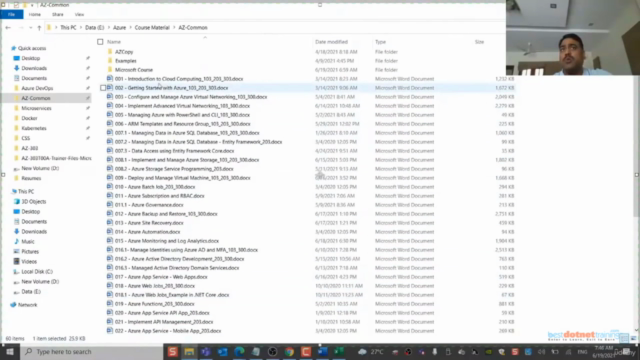Image resolution: width=640 pixels, height=360 pixels.
Task: Click the Network icon in navigation pane
Action: click(x=13, y=305)
